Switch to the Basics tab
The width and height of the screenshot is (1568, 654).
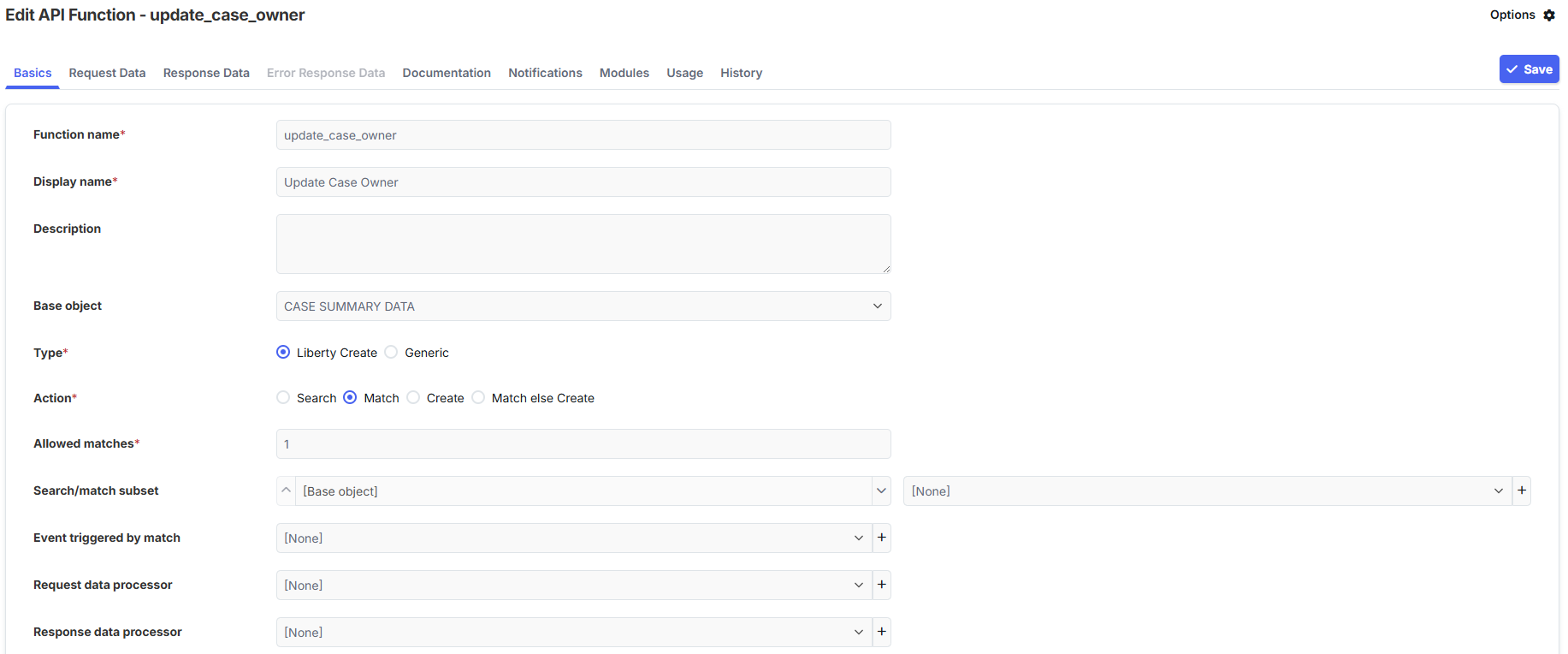click(33, 73)
